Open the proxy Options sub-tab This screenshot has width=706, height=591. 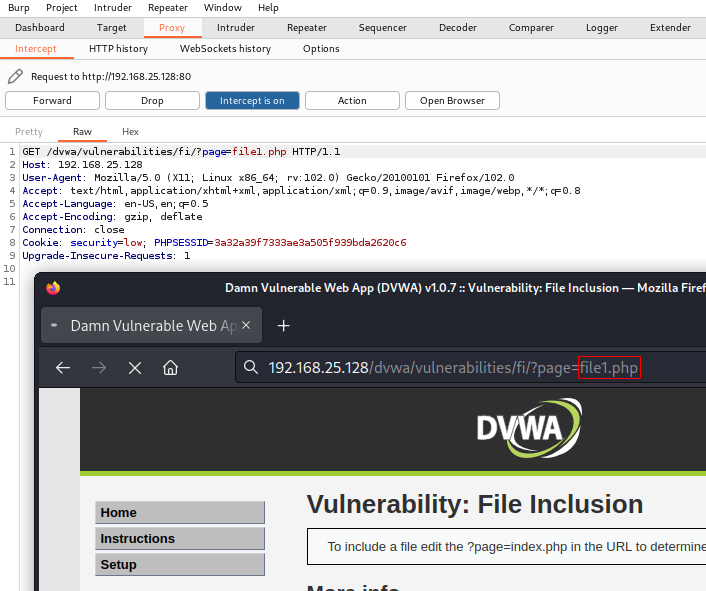pyautogui.click(x=321, y=49)
